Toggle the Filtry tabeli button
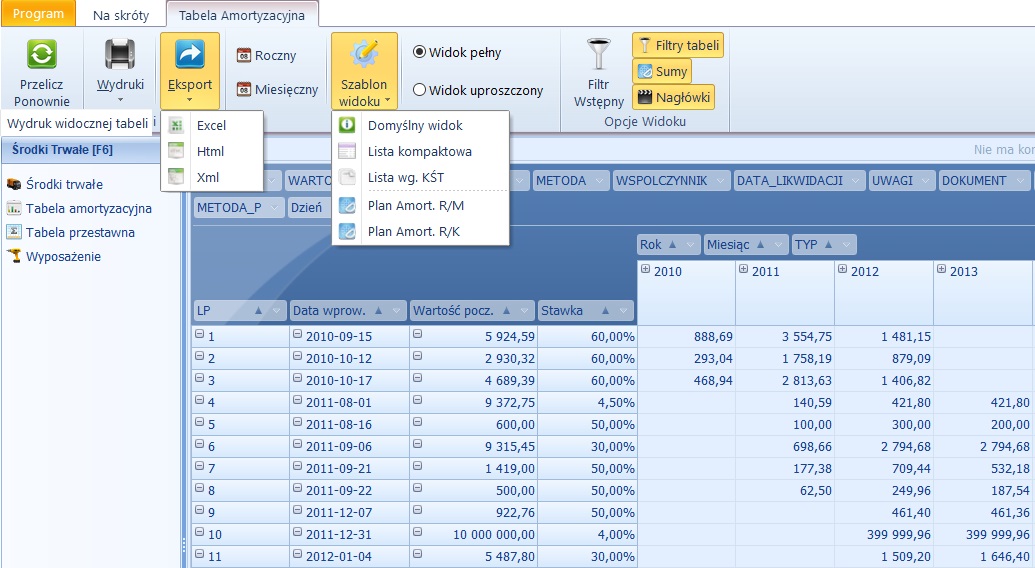 click(678, 45)
